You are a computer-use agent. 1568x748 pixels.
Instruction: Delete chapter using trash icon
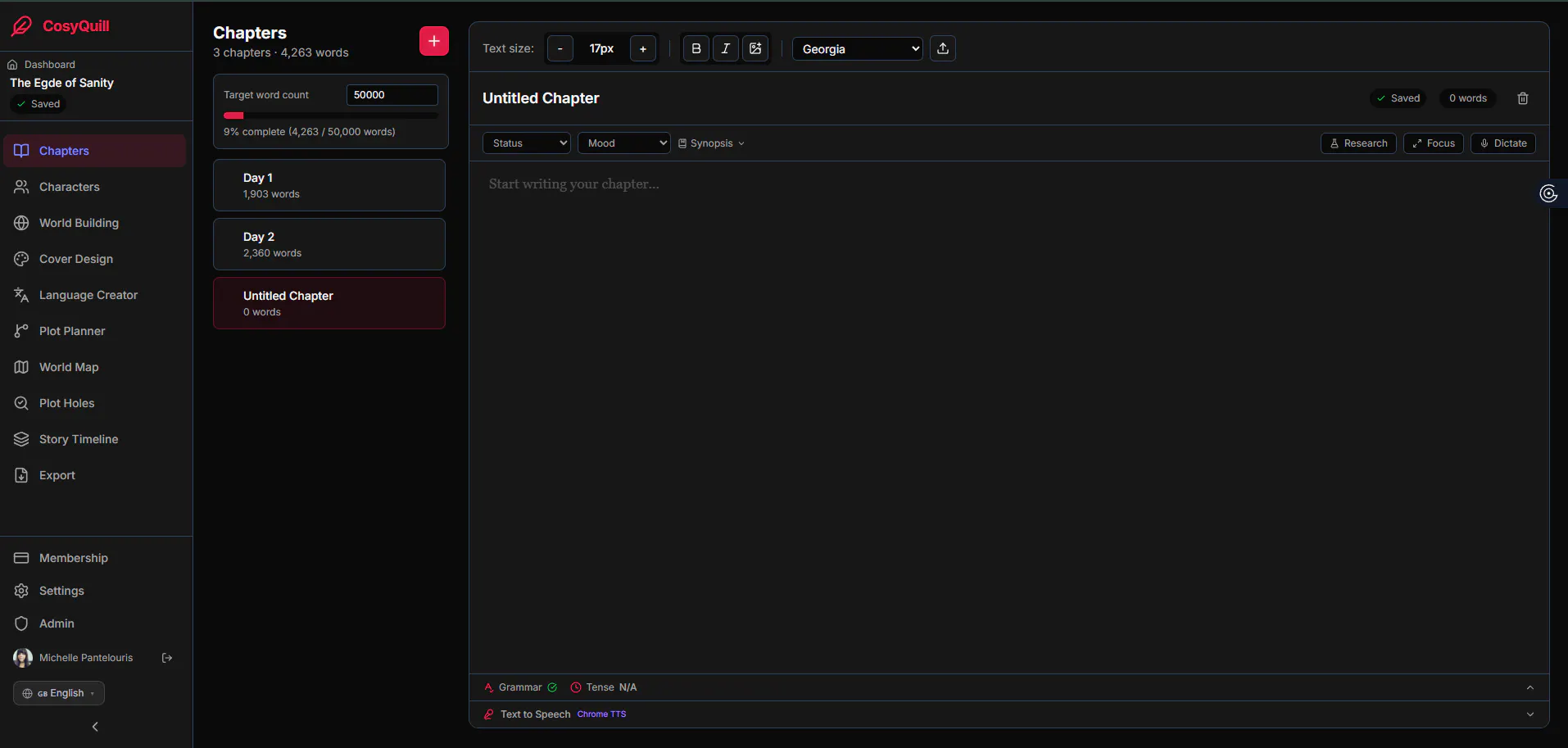pyautogui.click(x=1523, y=98)
